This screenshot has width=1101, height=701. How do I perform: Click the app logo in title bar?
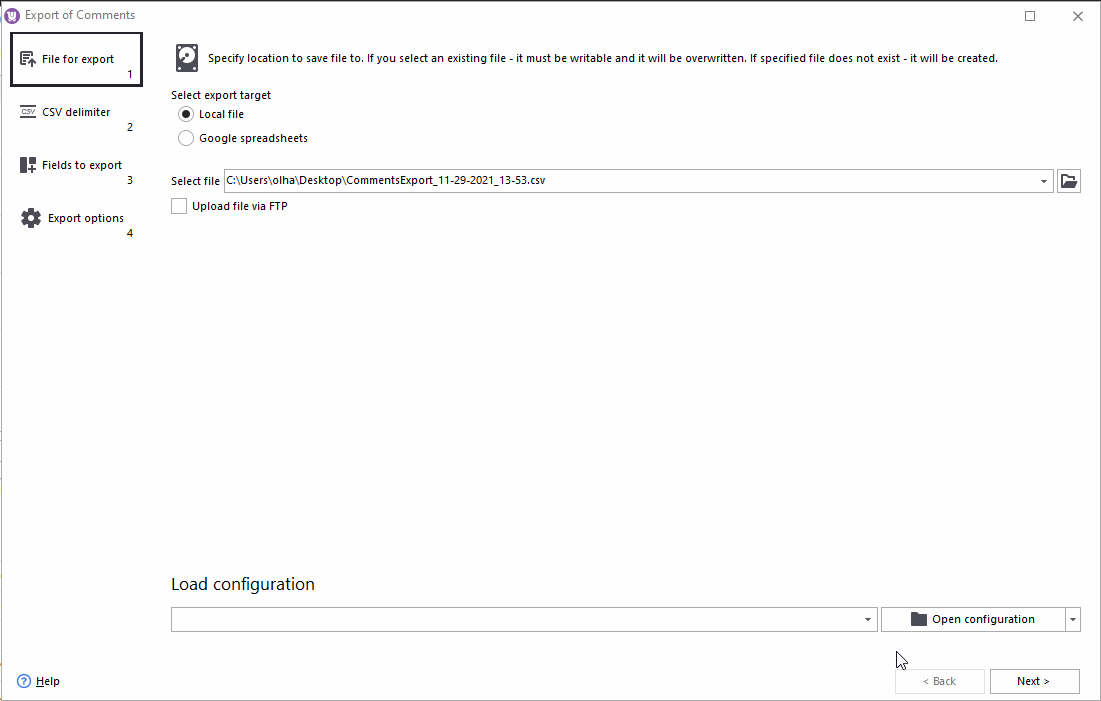pyautogui.click(x=12, y=15)
